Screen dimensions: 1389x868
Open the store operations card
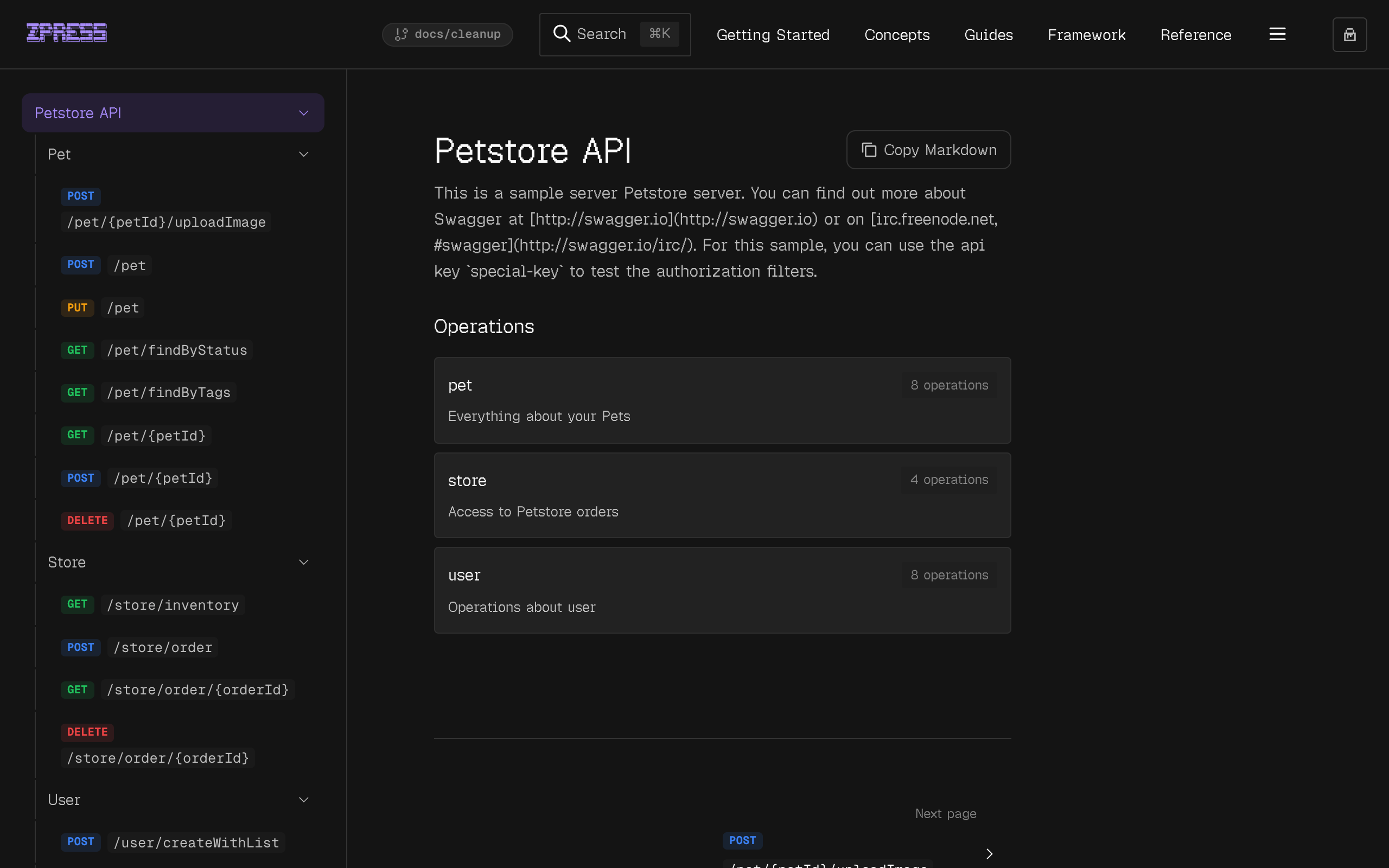tap(722, 495)
